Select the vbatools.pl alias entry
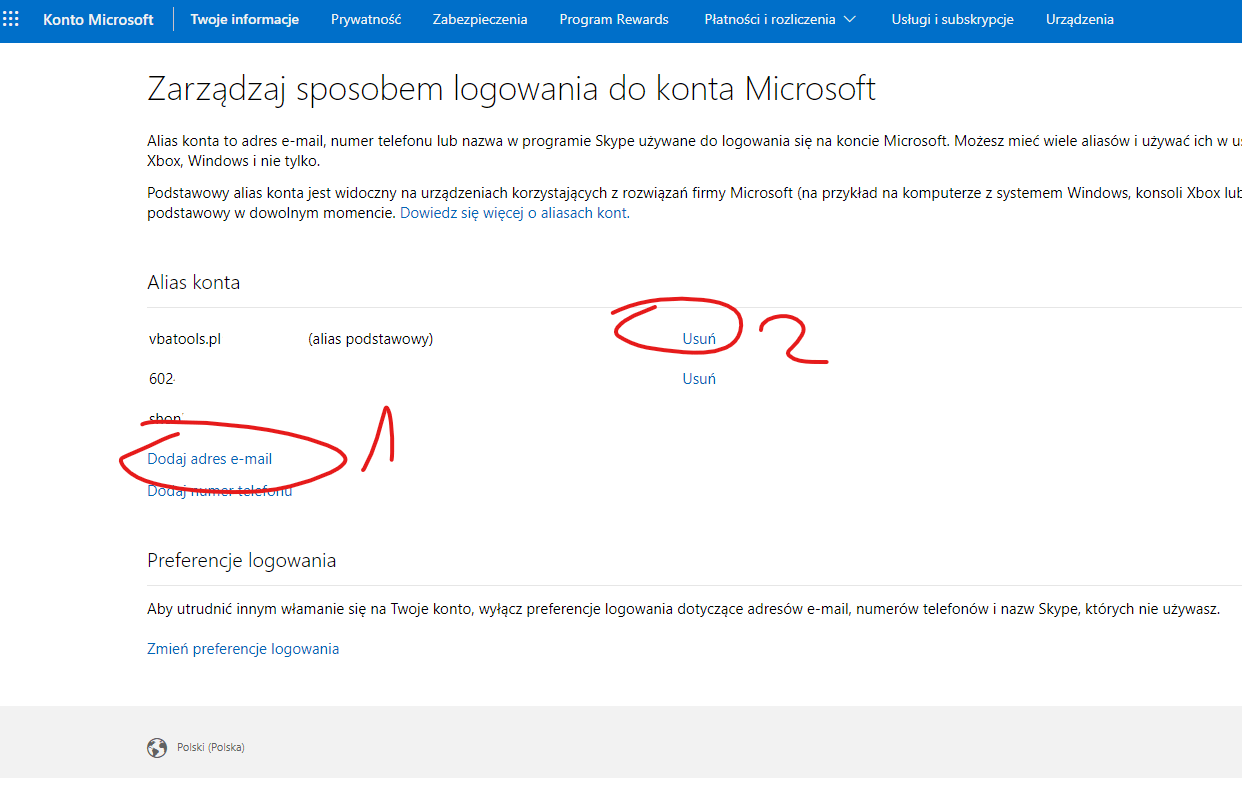This screenshot has width=1242, height=795. pos(185,339)
